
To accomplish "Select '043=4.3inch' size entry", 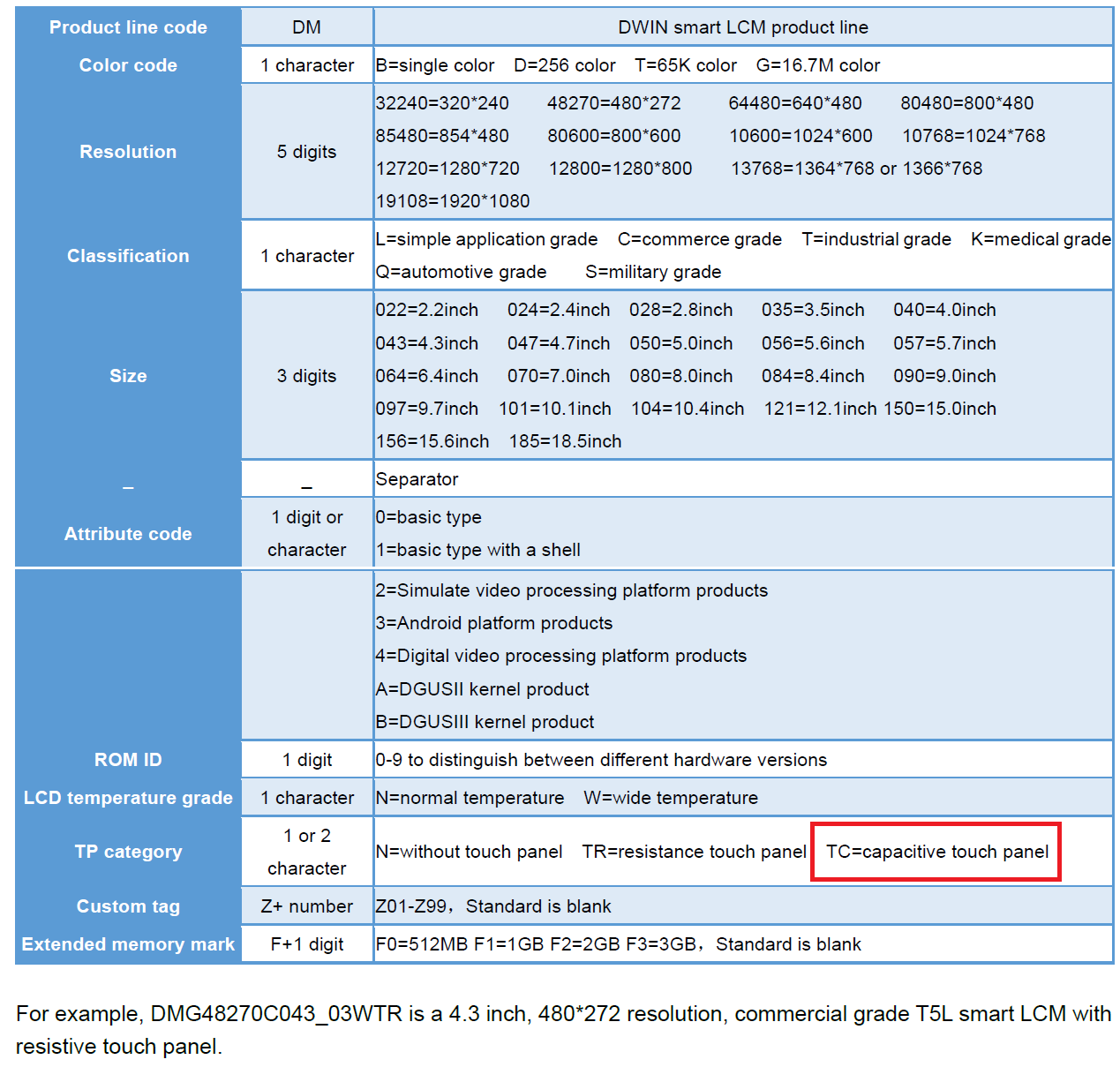I will point(427,343).
